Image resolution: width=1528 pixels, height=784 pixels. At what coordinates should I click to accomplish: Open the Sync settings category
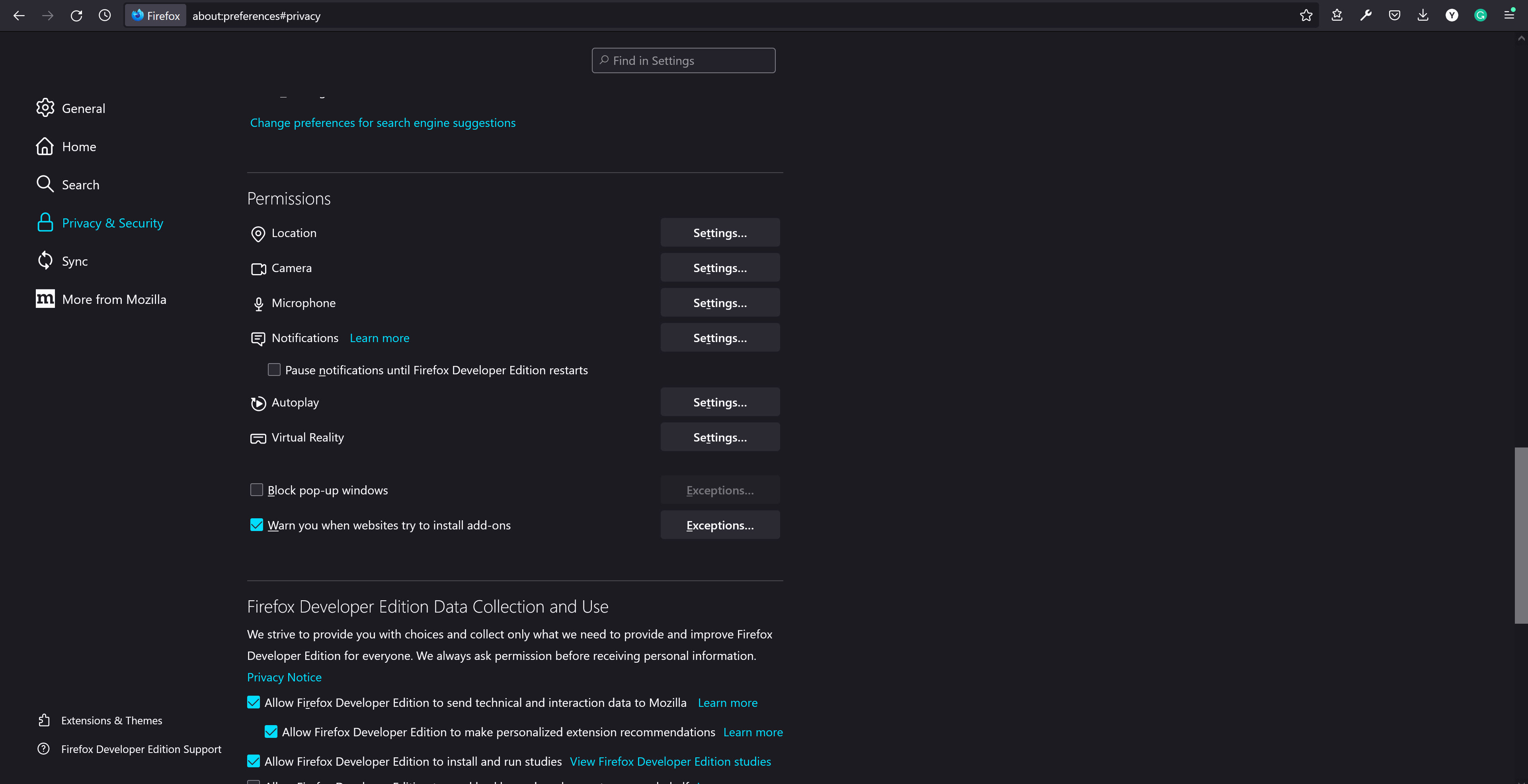[75, 261]
